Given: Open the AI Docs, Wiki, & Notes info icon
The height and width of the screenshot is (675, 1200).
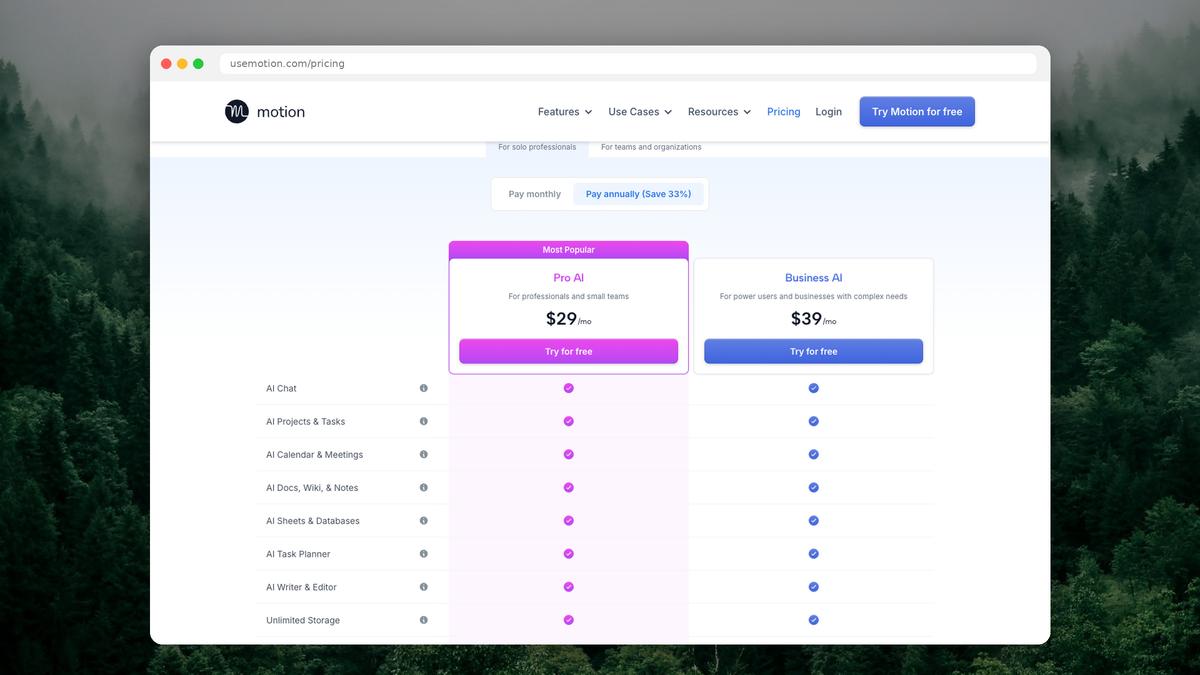Looking at the screenshot, I should point(423,487).
